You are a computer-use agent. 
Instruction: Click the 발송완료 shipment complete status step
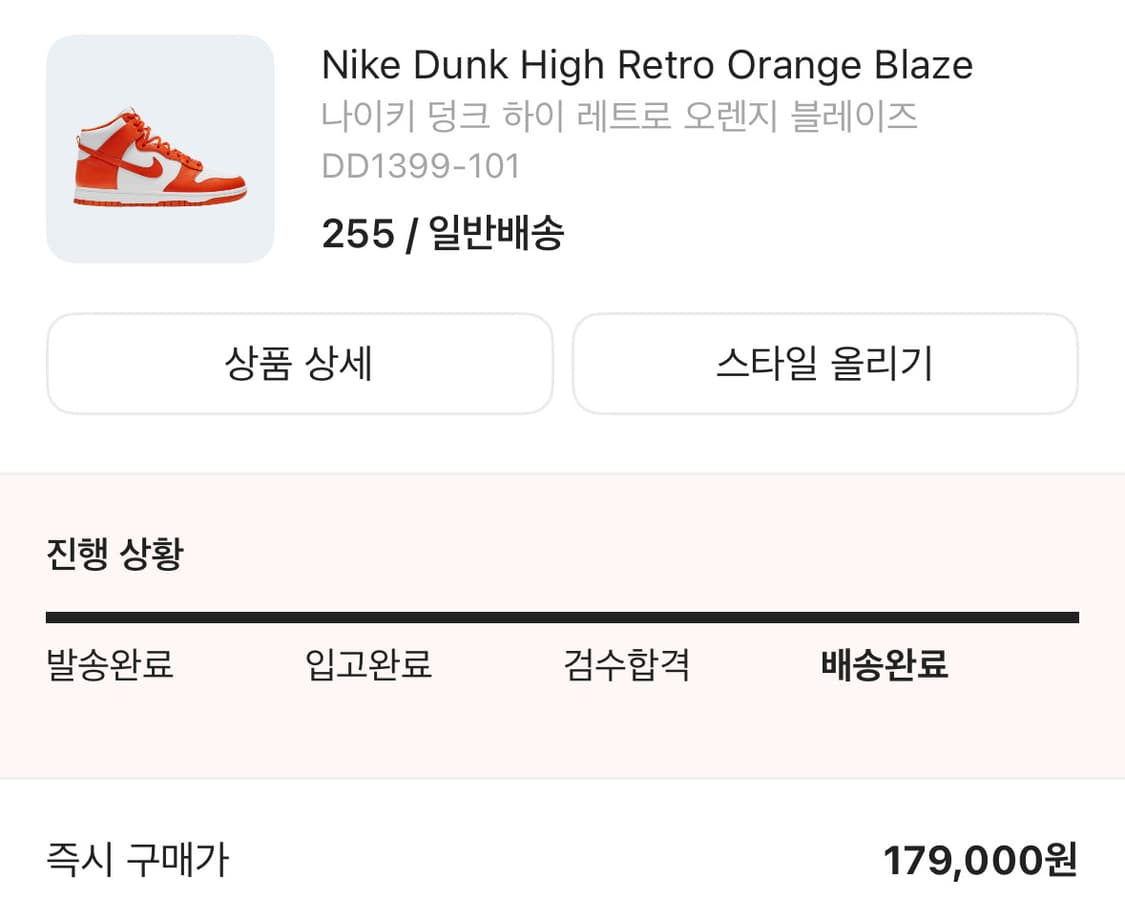coord(110,665)
